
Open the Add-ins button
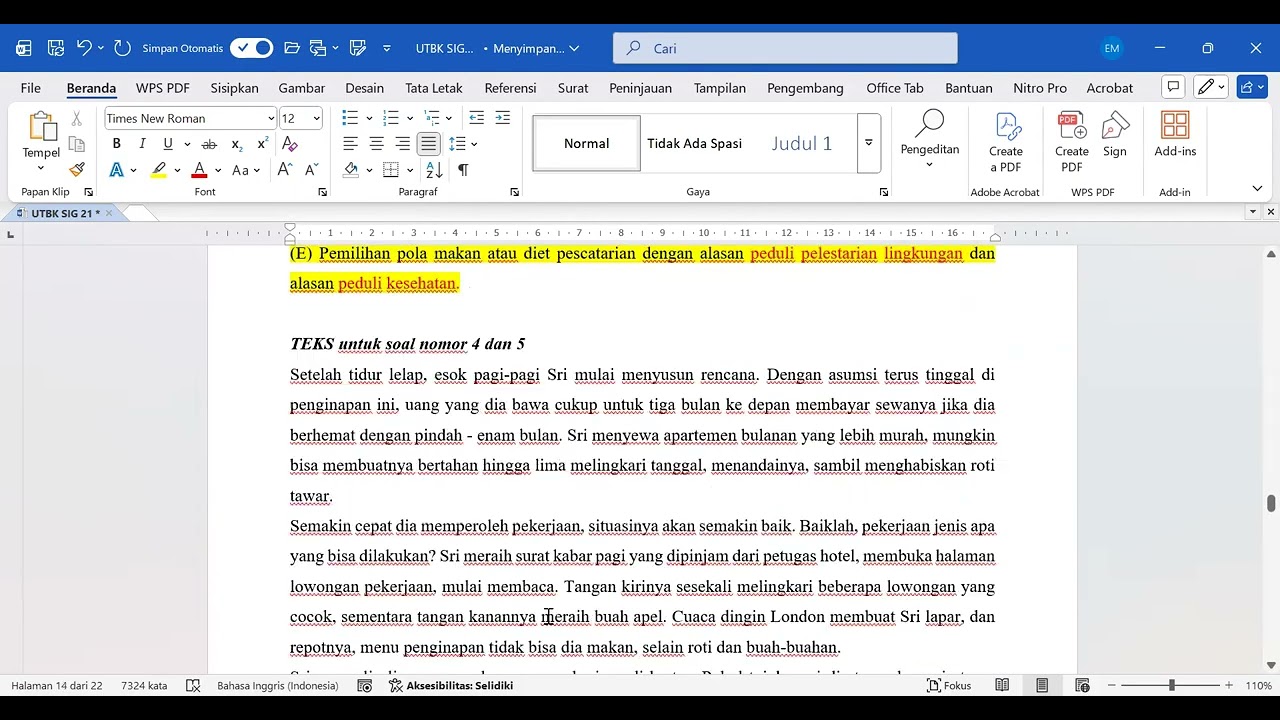[1175, 135]
